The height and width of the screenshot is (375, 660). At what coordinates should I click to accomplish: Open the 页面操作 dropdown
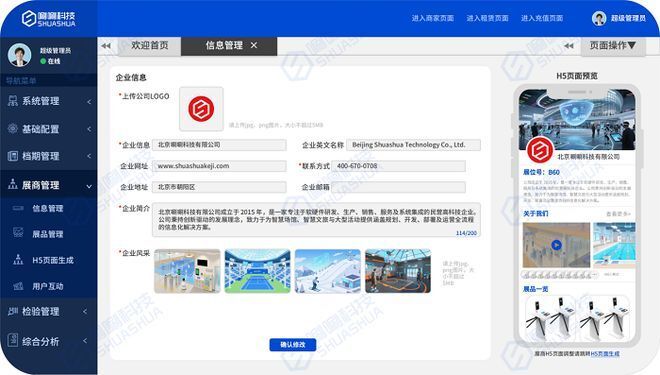[x=612, y=45]
